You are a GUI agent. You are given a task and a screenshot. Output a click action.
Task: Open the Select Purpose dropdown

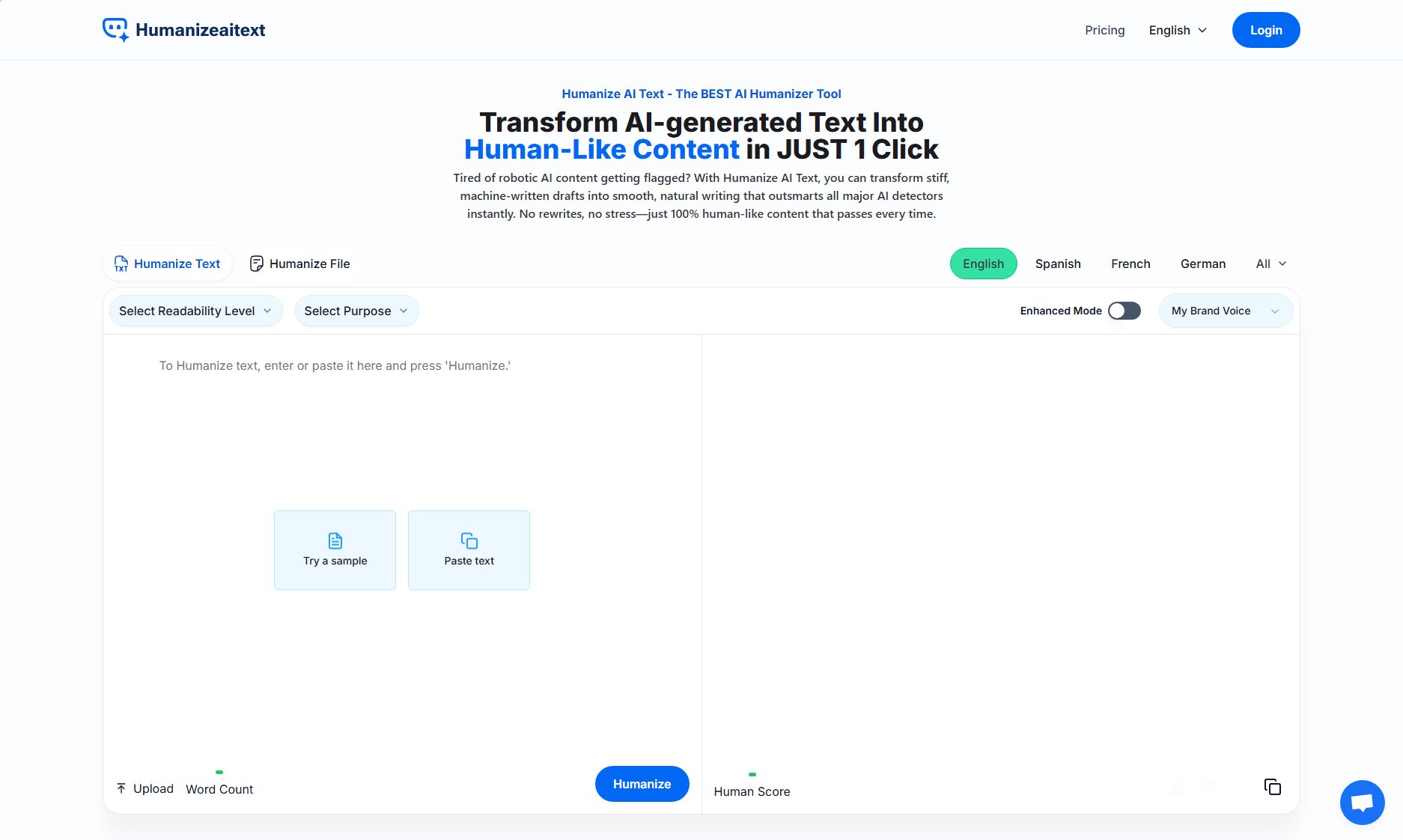click(356, 311)
